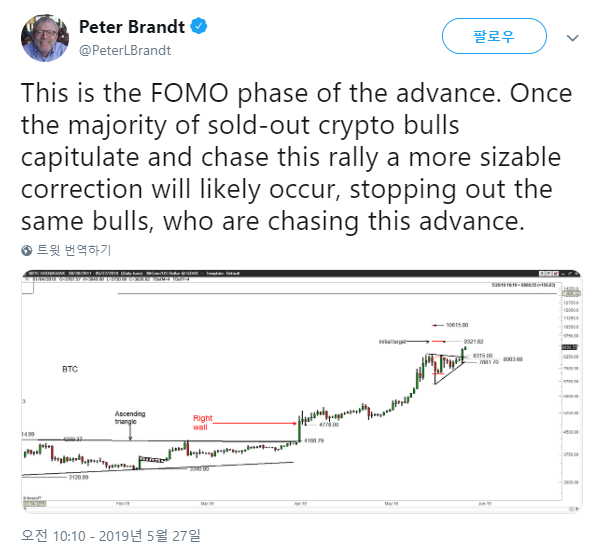The image size is (592, 557).
Task: Click the red Right wall annotation
Action: (x=203, y=423)
